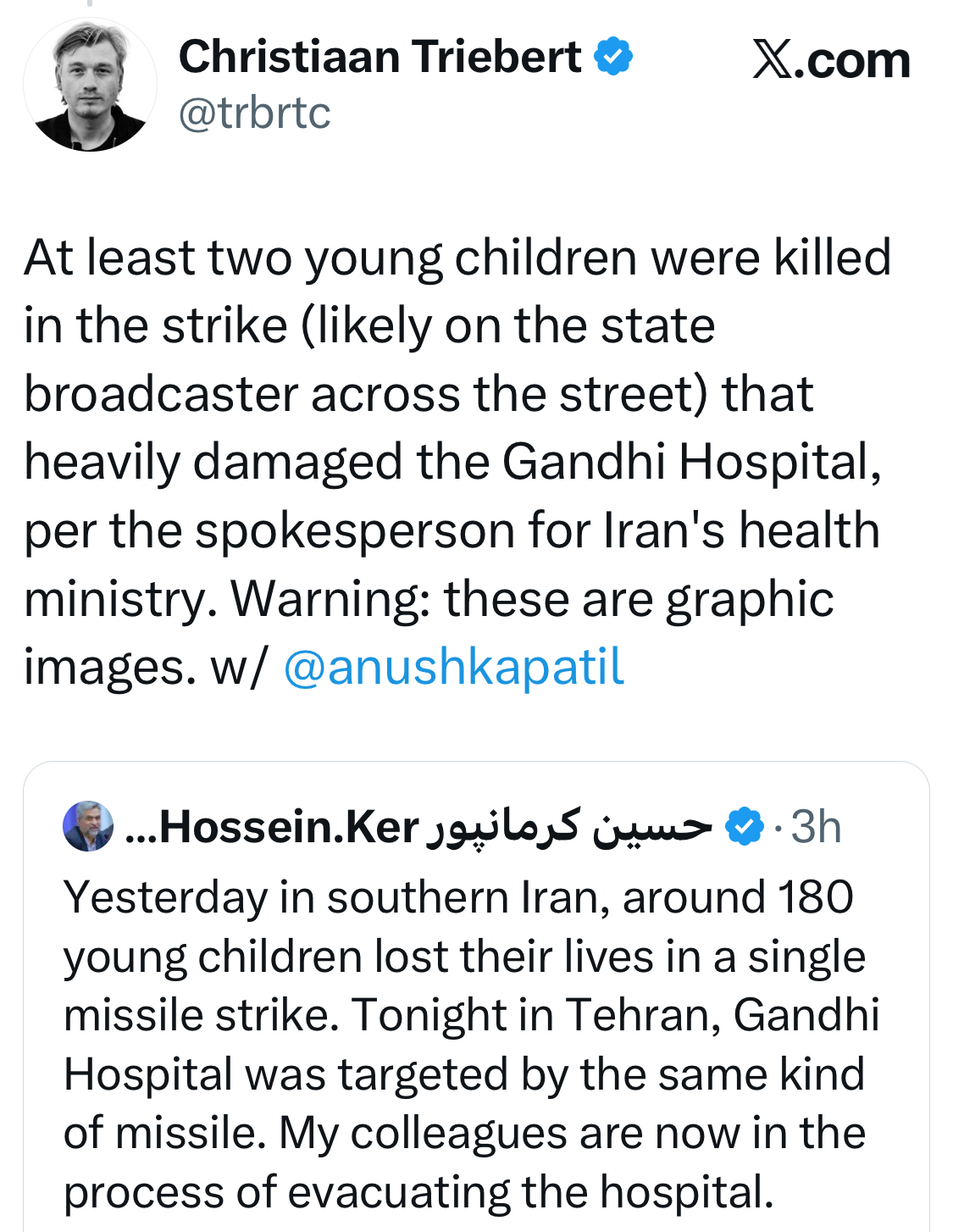Viewport: 953px width, 1232px height.
Task: Click "Gandhi Hospital," in the main post
Action: [691, 463]
